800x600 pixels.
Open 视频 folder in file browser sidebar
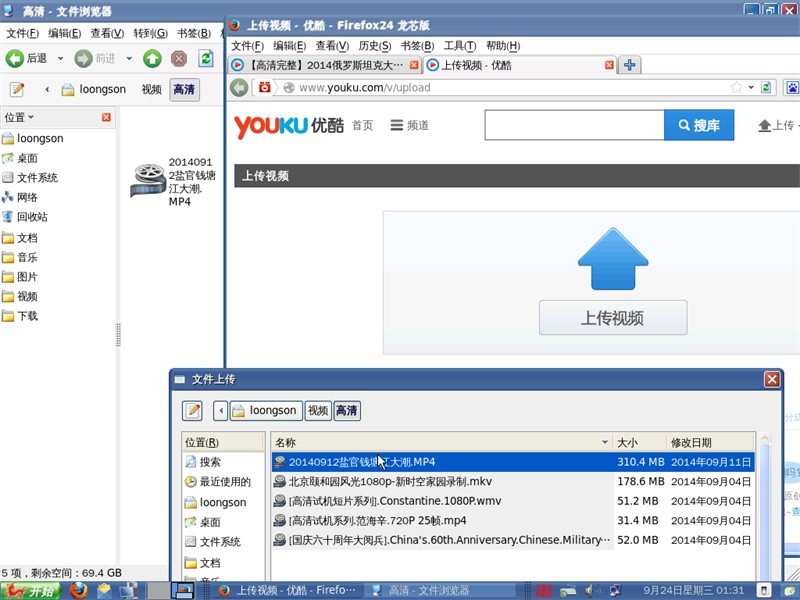click(19, 296)
